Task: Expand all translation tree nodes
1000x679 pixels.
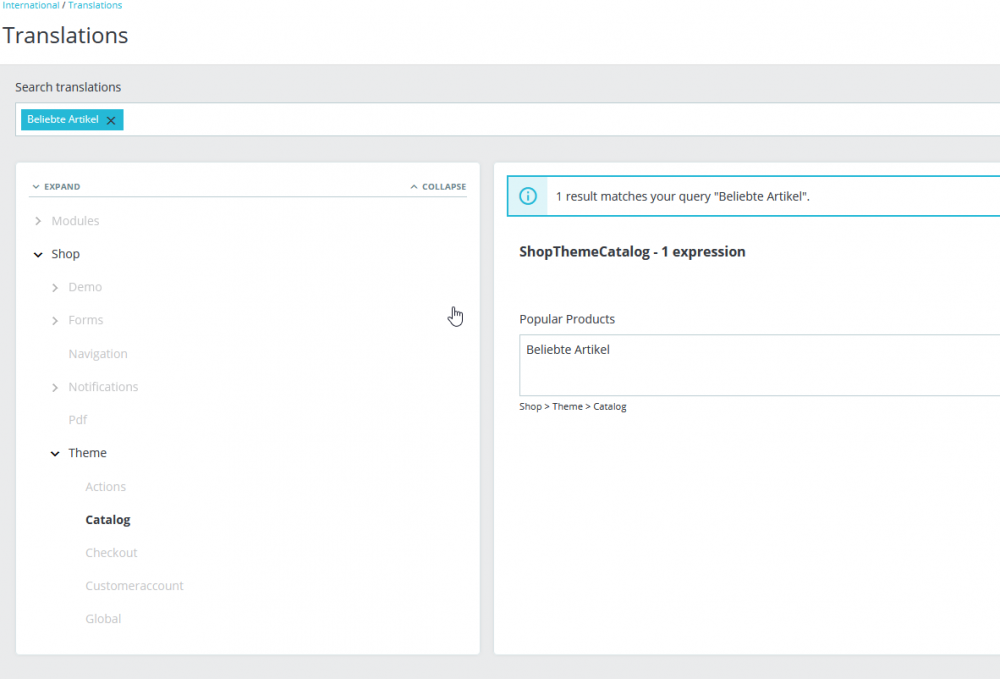Action: click(56, 187)
